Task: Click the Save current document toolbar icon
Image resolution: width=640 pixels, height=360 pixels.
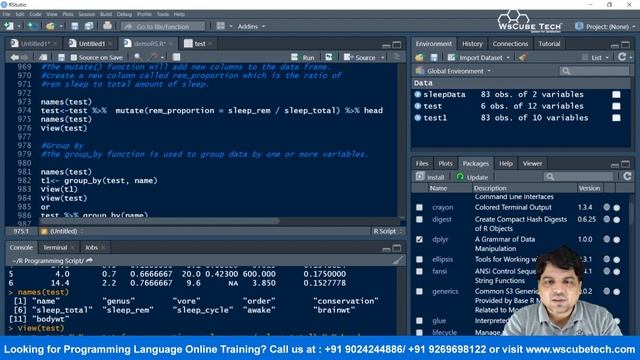Action: pos(75,26)
